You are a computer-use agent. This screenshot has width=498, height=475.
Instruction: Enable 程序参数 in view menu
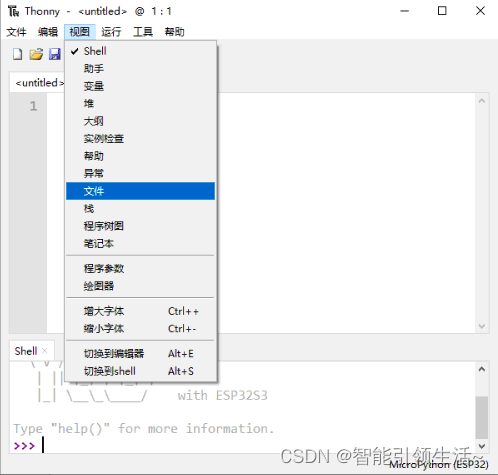pyautogui.click(x=140, y=268)
